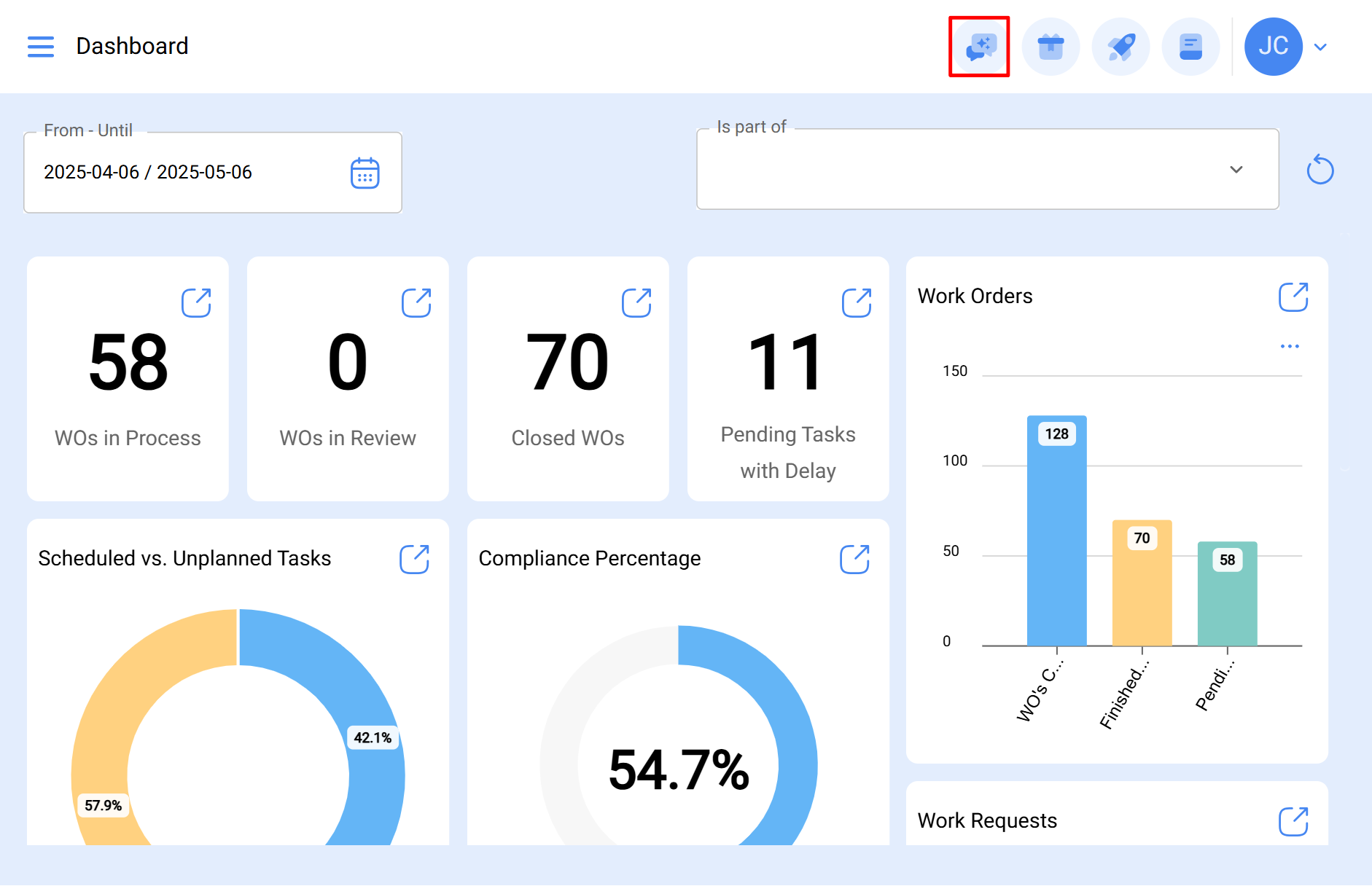Click the Pendi... axis label
This screenshot has width=1372, height=886.
[1215, 685]
